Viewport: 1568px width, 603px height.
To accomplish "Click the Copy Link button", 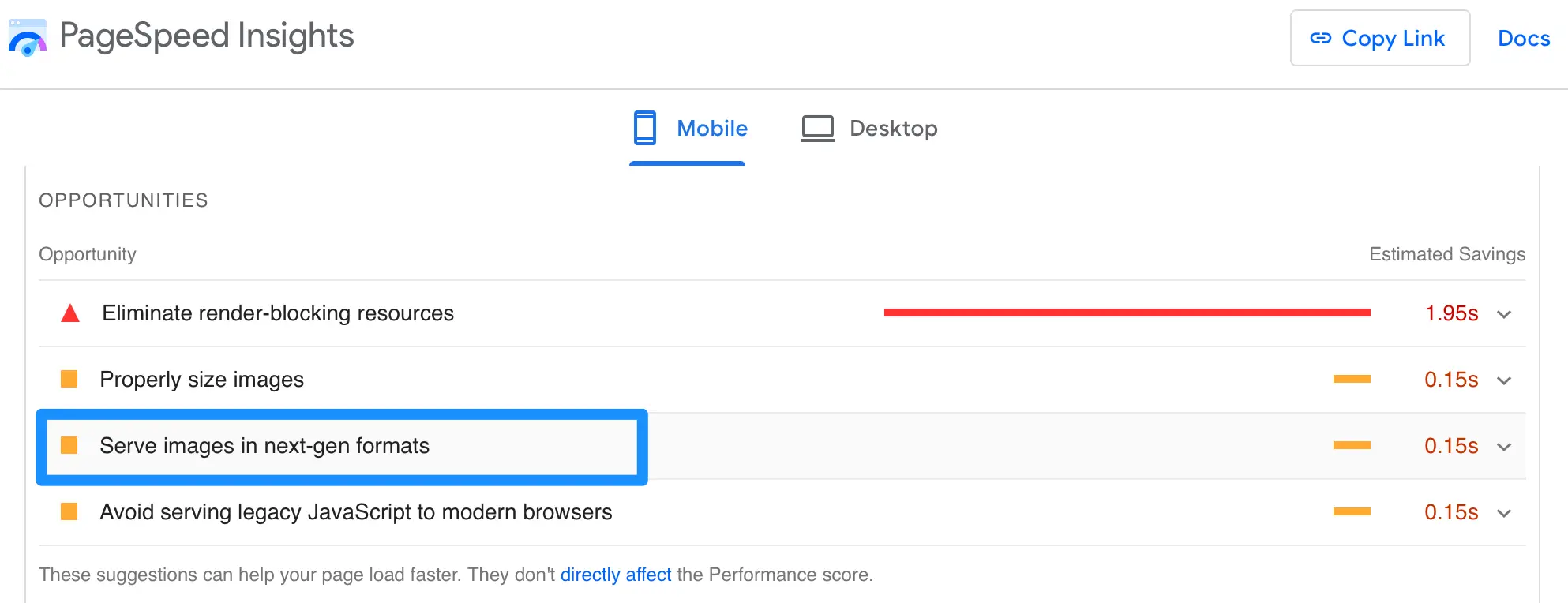I will coord(1380,38).
